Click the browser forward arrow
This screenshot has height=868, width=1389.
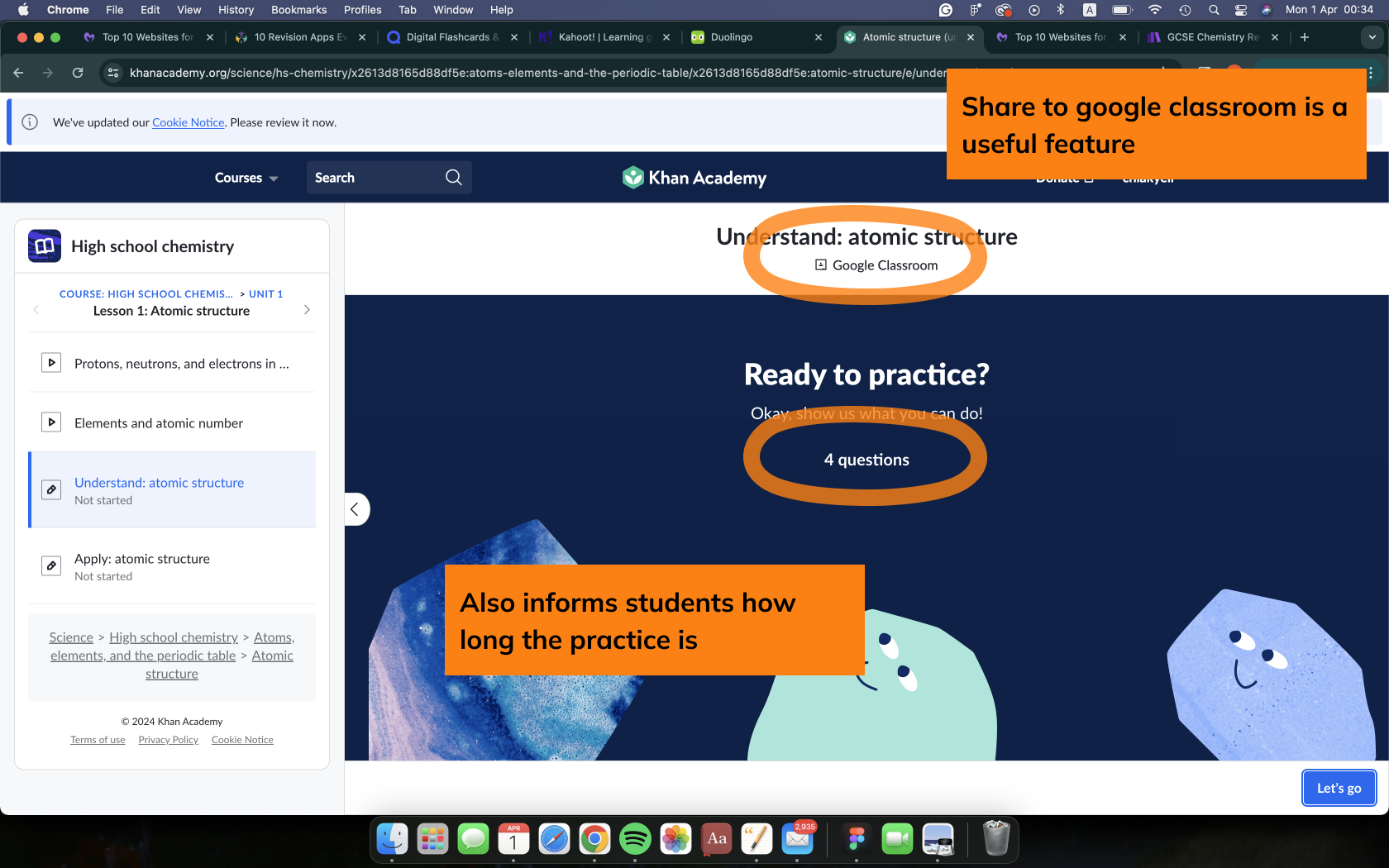(x=48, y=73)
